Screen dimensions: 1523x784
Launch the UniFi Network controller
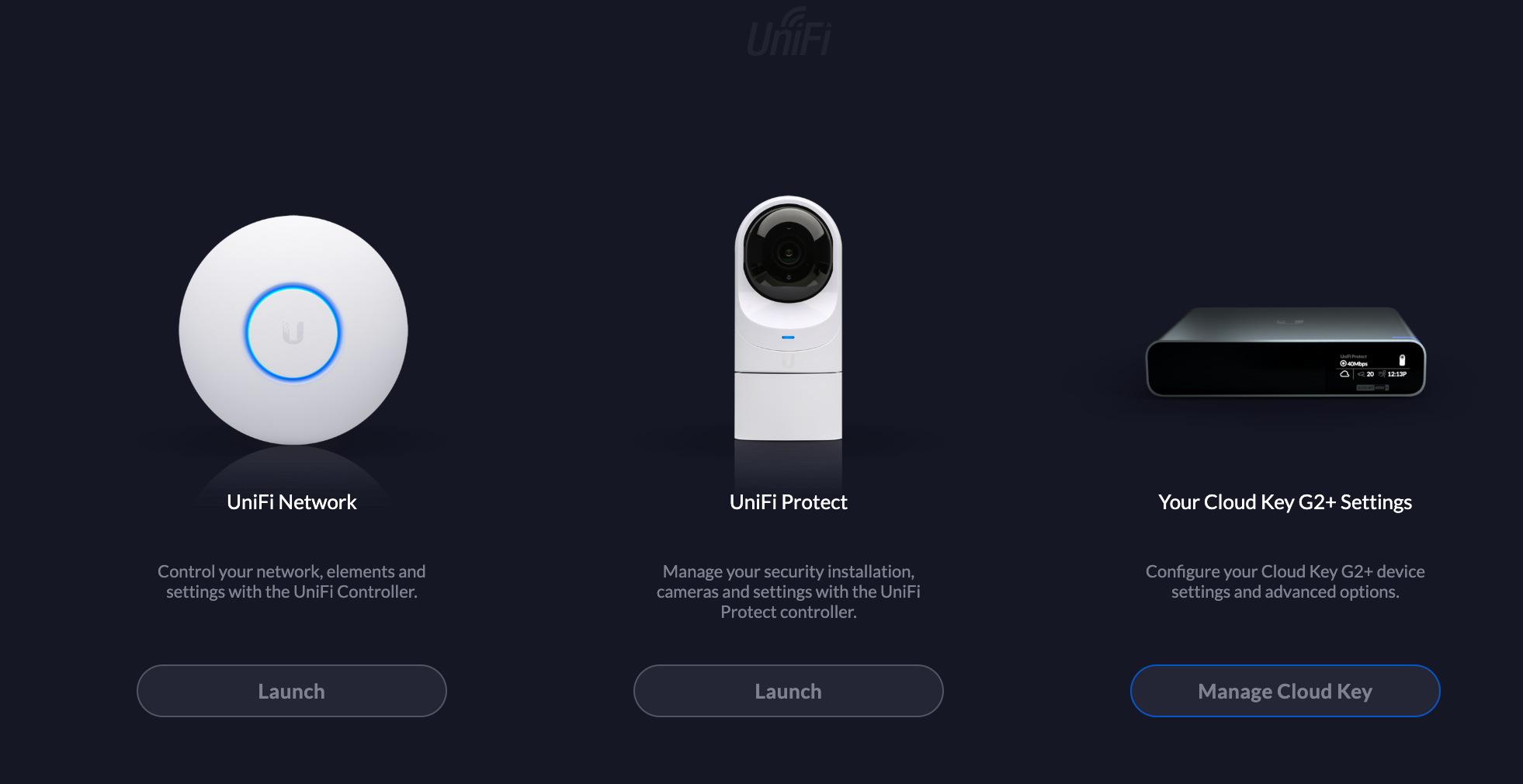[292, 691]
